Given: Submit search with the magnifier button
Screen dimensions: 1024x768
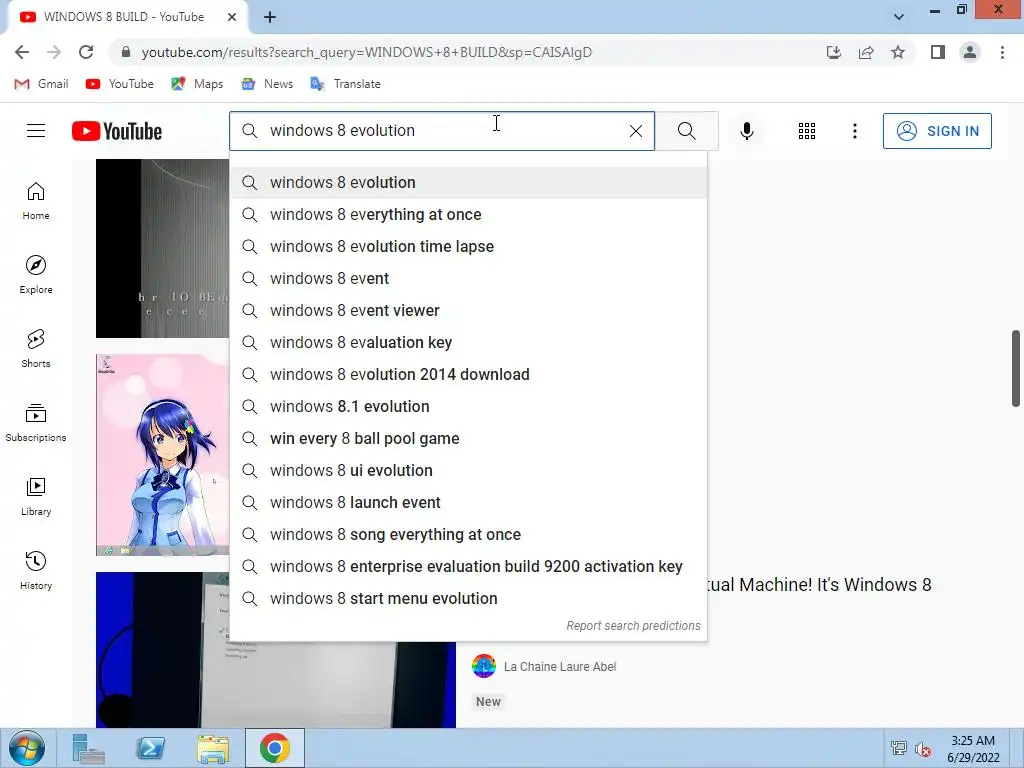Looking at the screenshot, I should pyautogui.click(x=686, y=131).
